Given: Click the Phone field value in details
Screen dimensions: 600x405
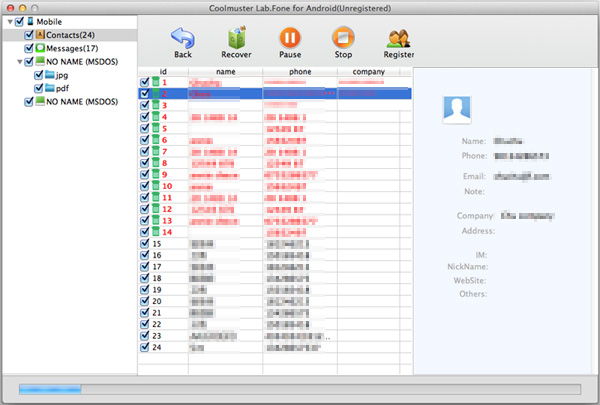Looking at the screenshot, I should tap(521, 156).
